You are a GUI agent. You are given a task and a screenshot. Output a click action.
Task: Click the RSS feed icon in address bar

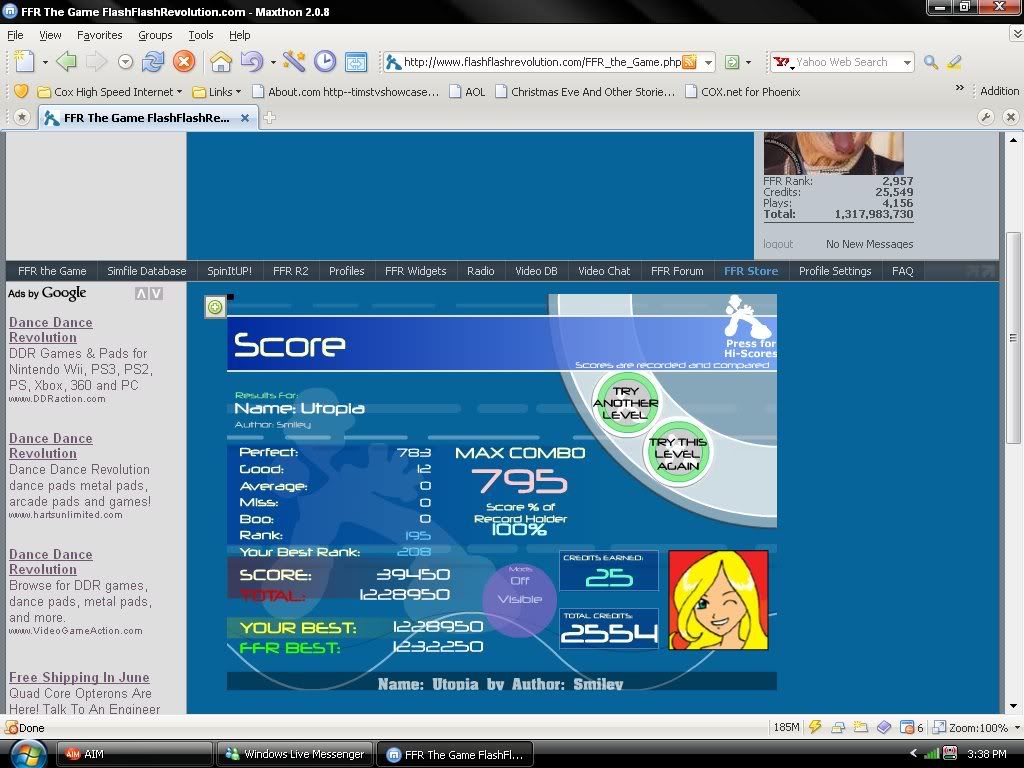pyautogui.click(x=689, y=62)
